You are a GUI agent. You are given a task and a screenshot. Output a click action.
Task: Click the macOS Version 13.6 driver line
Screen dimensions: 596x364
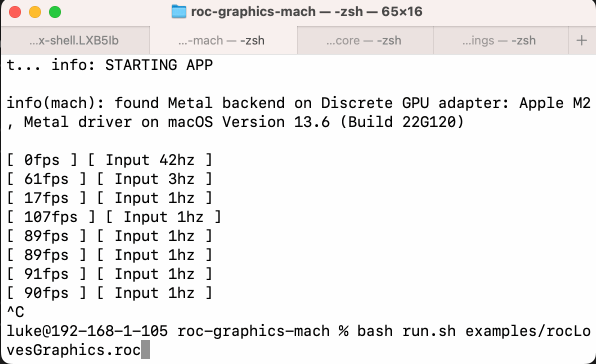click(x=236, y=122)
